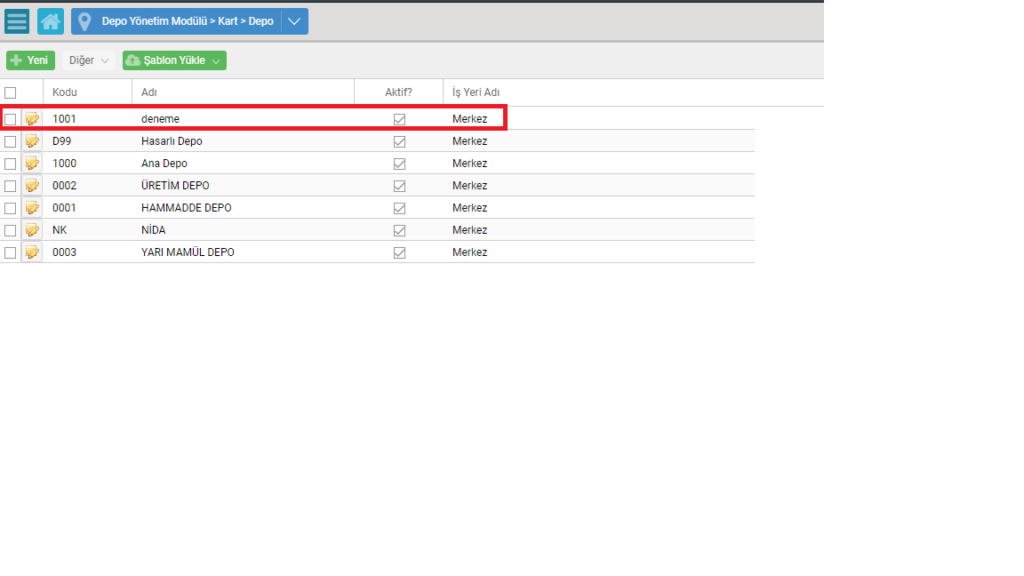Click Merkez in the NİDA row
1024x576 pixels.
[470, 230]
